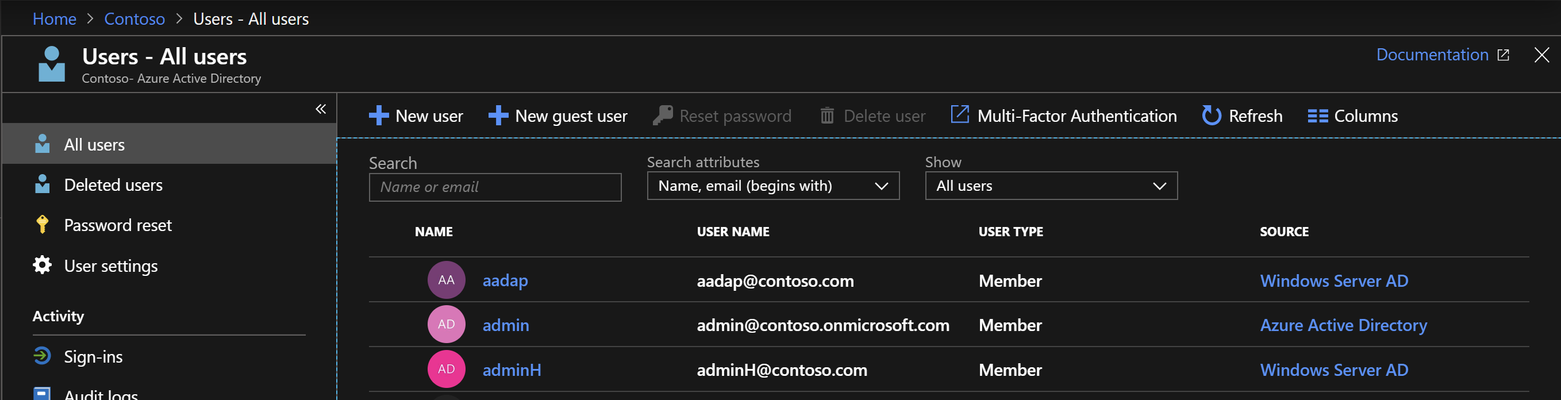Select All users in the sidebar
The width and height of the screenshot is (1561, 400).
pyautogui.click(x=170, y=144)
